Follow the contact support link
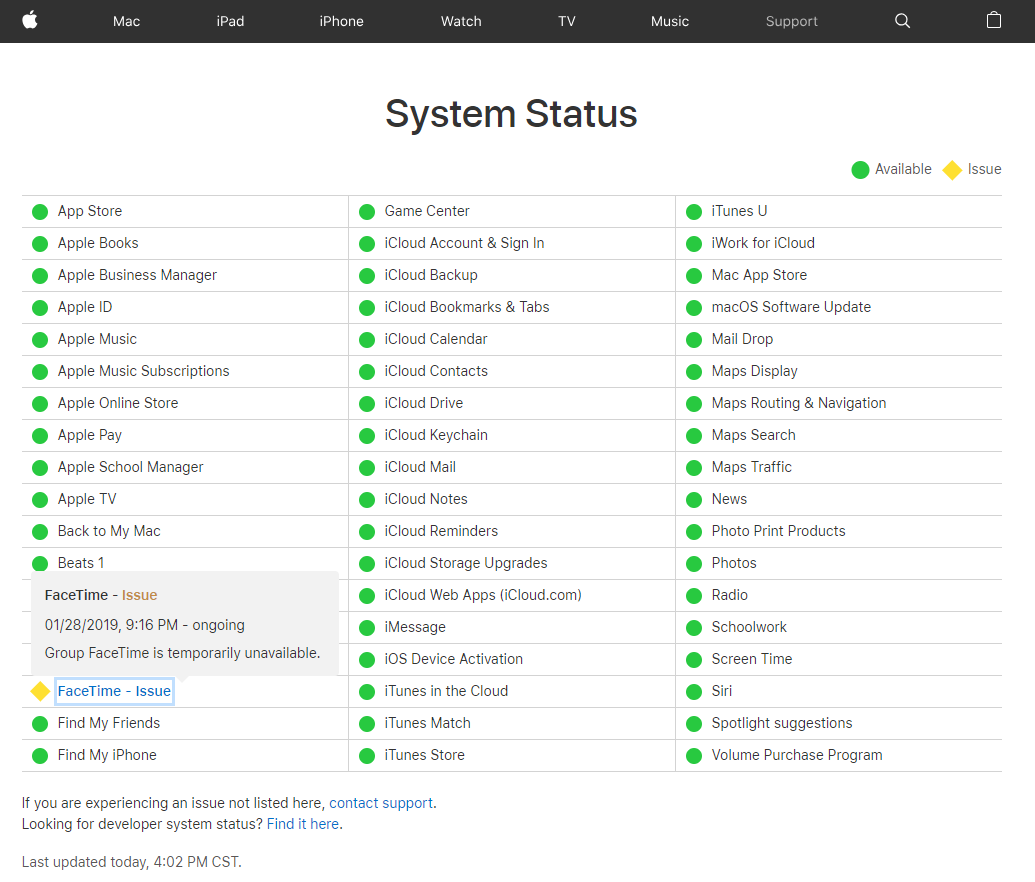Image resolution: width=1035 pixels, height=882 pixels. [381, 803]
